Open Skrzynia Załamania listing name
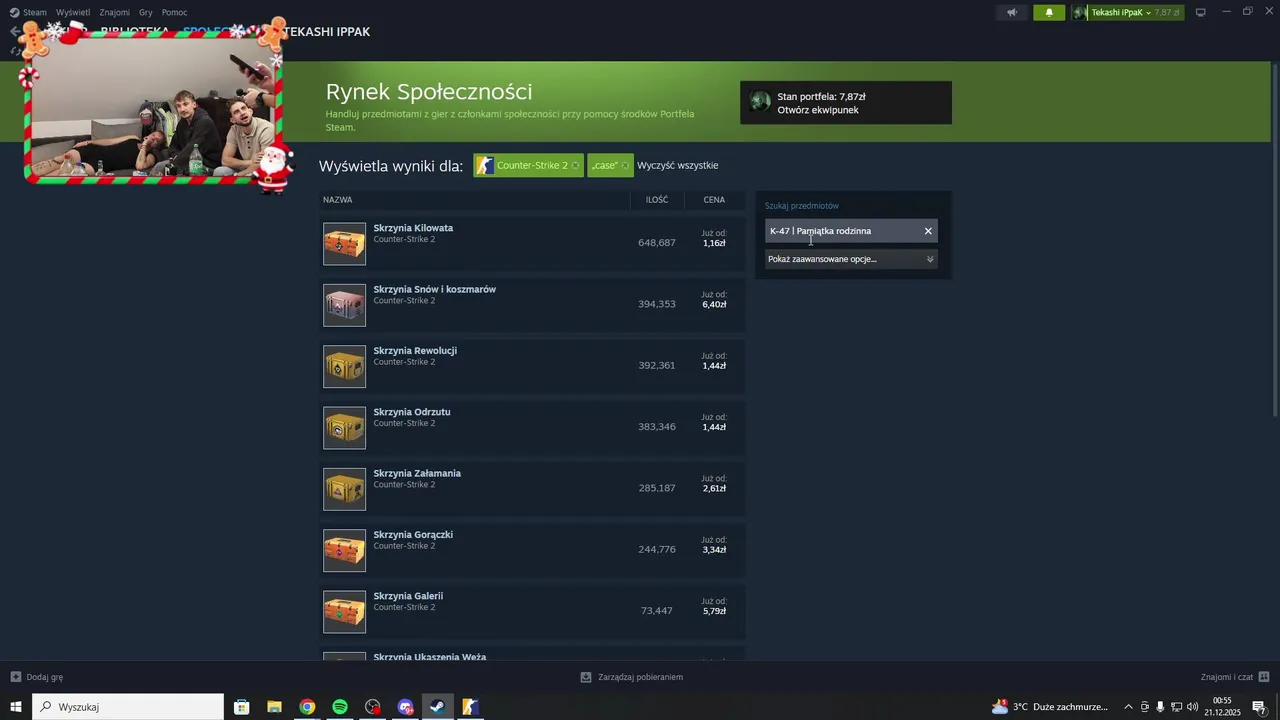The image size is (1280, 720). 417,473
